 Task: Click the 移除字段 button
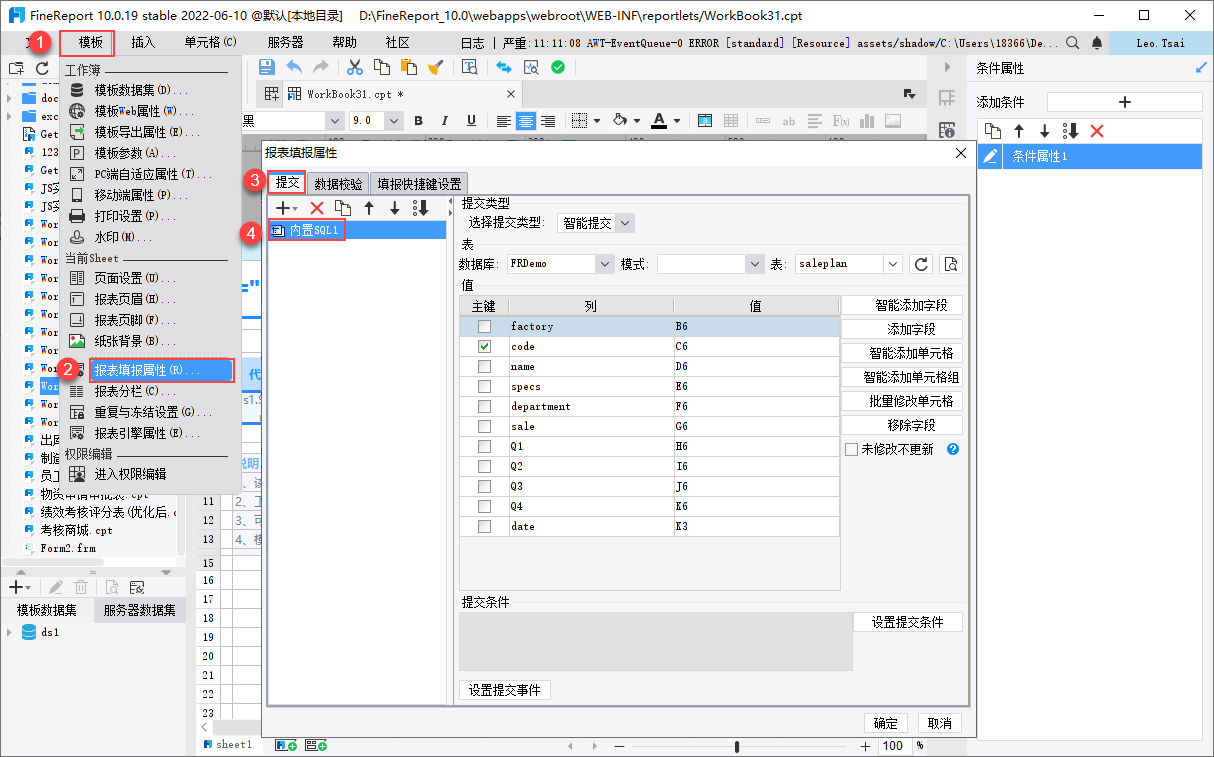coord(902,425)
